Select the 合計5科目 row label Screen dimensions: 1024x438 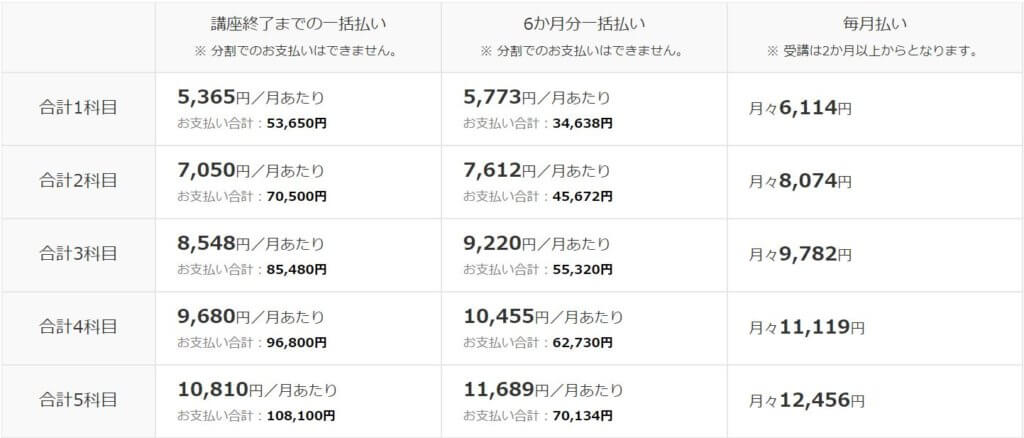pyautogui.click(x=78, y=400)
